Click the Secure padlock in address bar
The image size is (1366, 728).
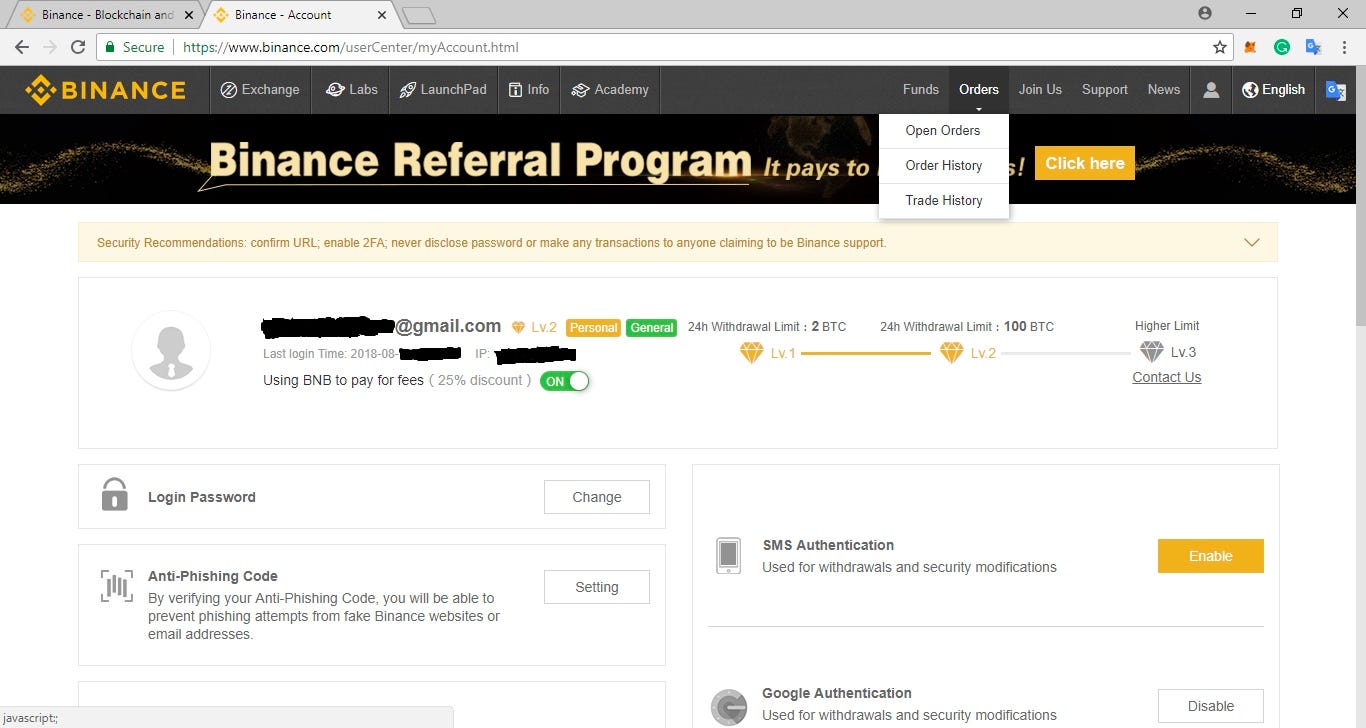coord(112,47)
